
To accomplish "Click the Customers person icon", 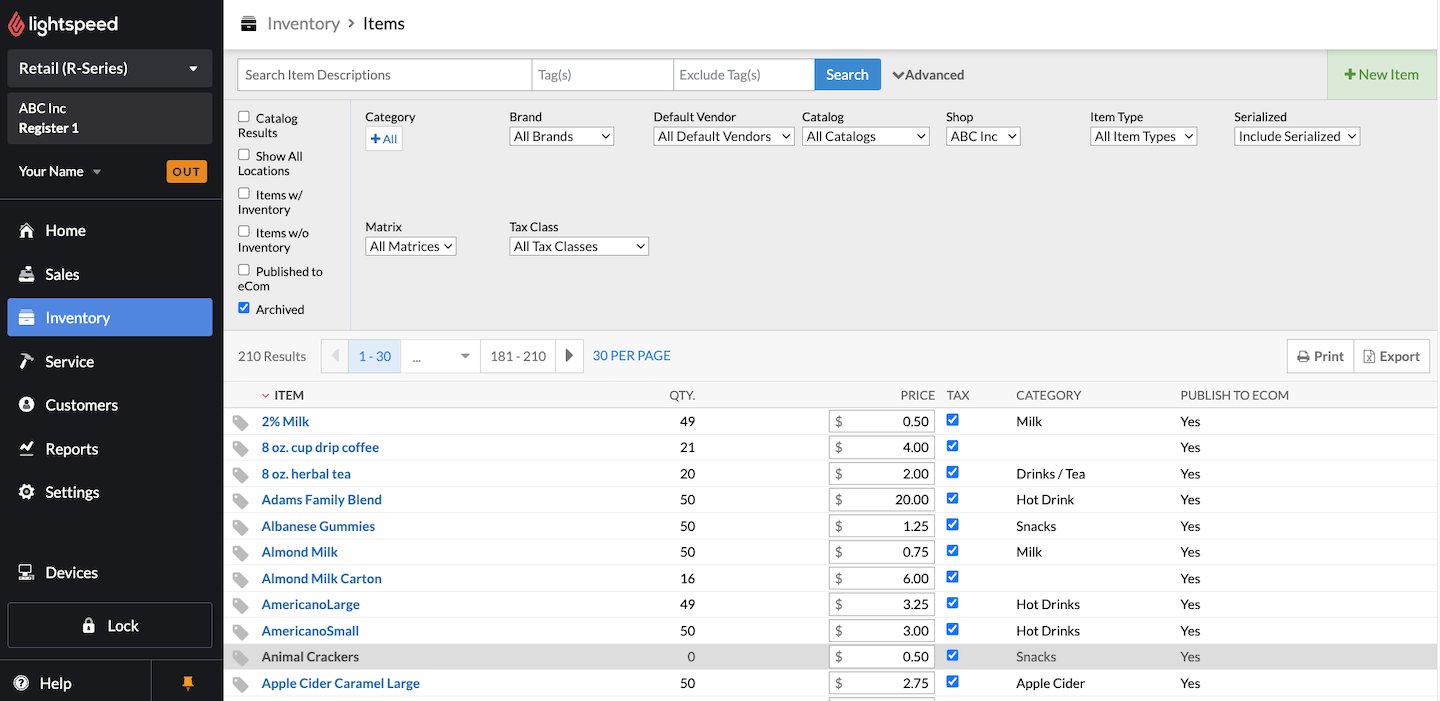I will [x=27, y=405].
